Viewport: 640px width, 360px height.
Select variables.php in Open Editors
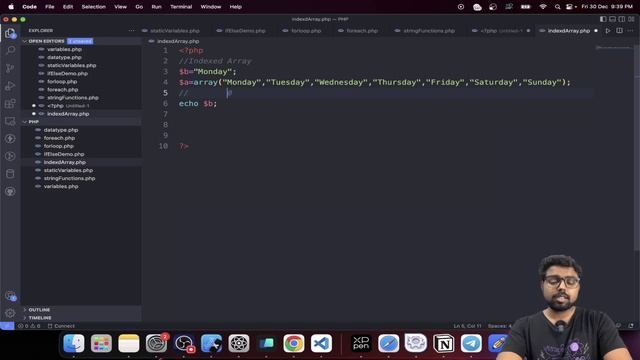64,49
